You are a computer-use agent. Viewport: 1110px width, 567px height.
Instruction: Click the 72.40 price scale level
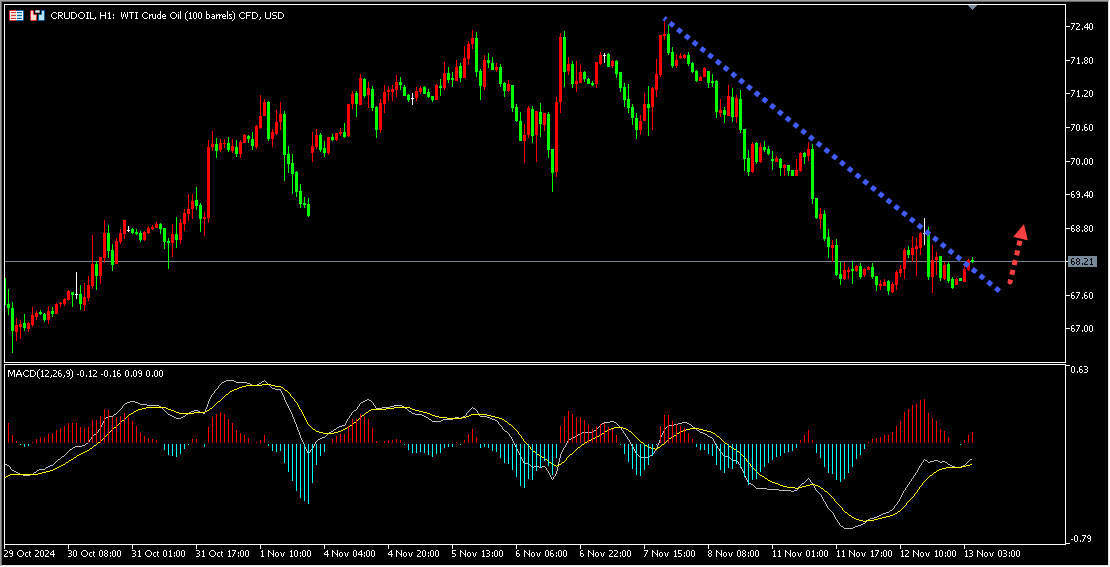coord(1080,27)
